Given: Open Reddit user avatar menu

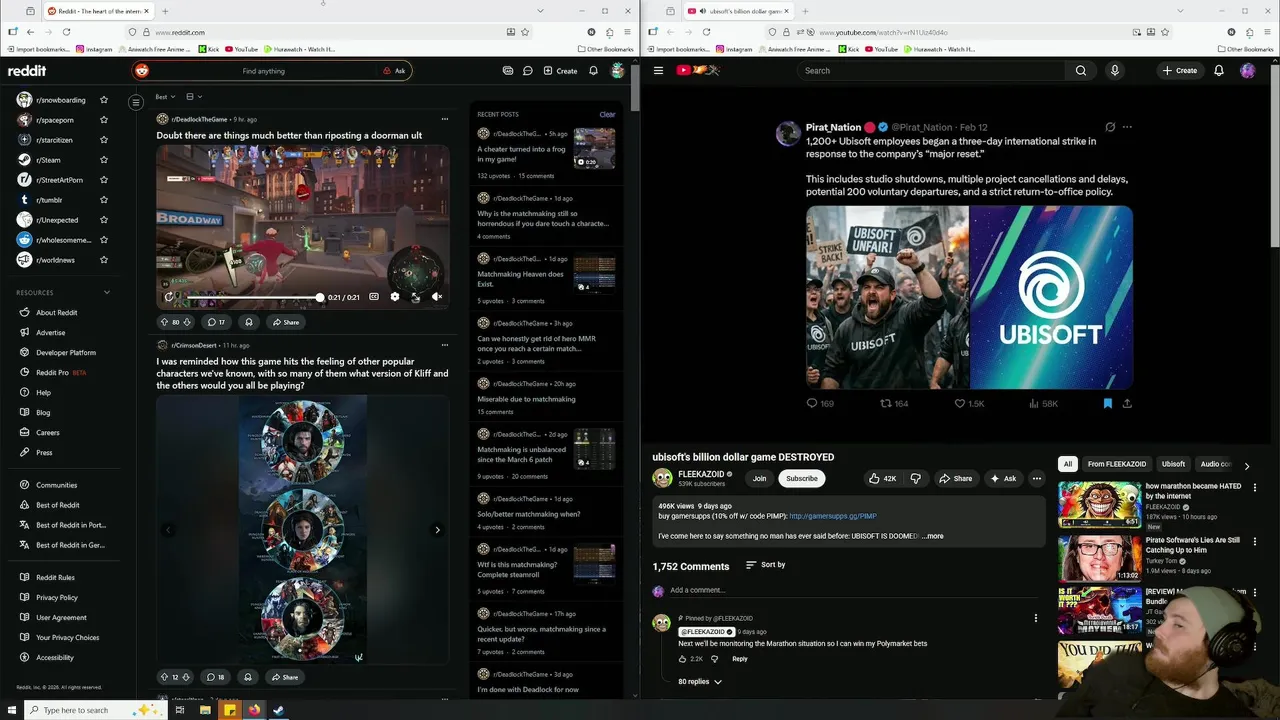Looking at the screenshot, I should point(618,71).
